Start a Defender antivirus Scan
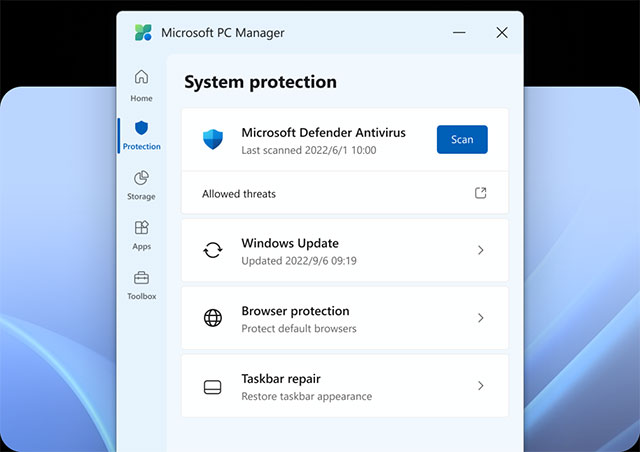The height and width of the screenshot is (452, 640). pos(462,140)
